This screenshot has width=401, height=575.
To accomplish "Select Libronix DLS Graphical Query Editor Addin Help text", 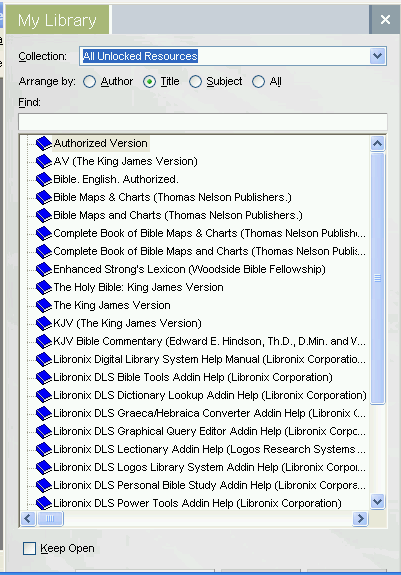I will pos(210,431).
